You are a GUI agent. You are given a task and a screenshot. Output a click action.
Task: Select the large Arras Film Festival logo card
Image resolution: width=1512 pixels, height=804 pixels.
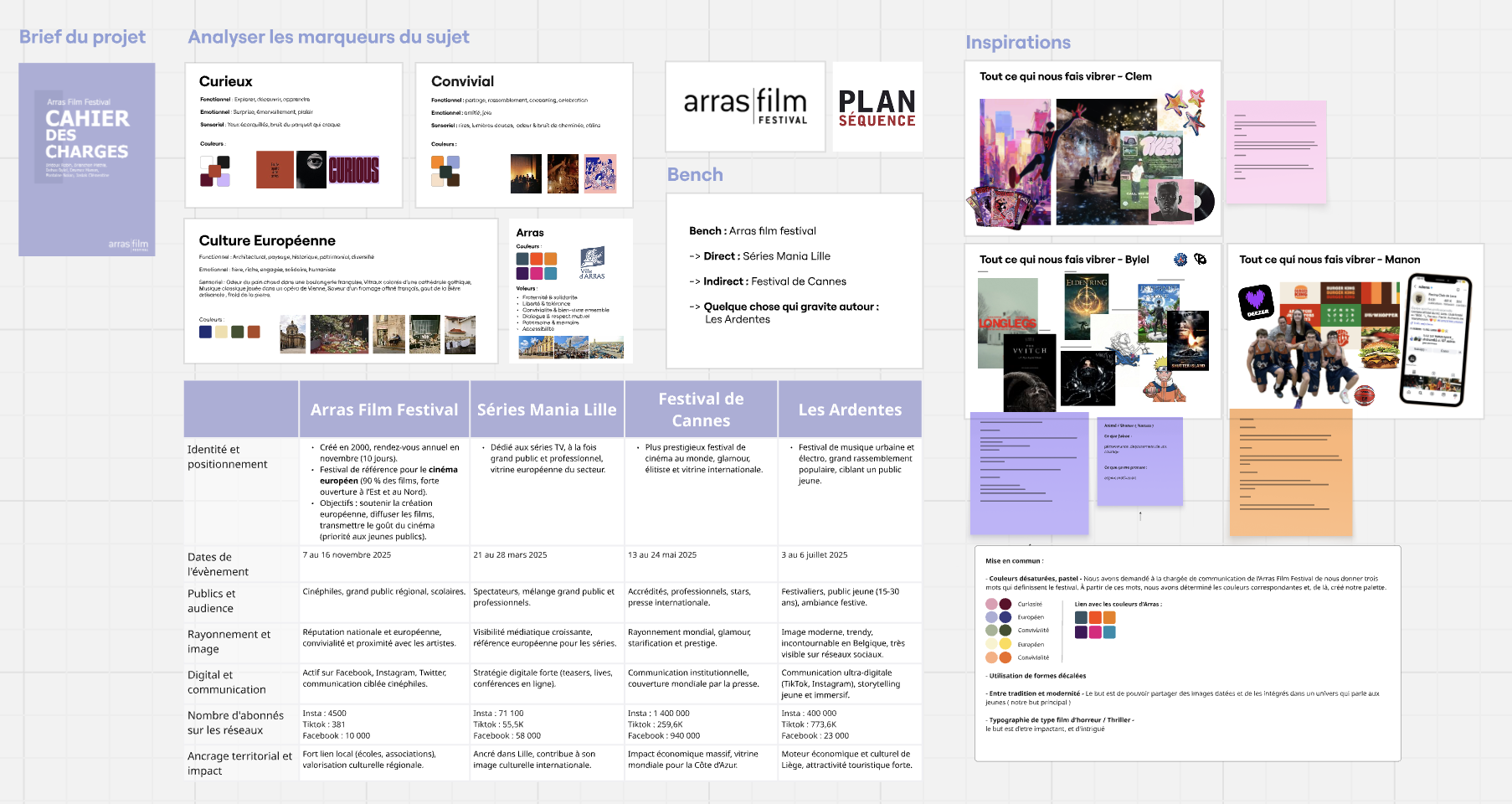[745, 106]
